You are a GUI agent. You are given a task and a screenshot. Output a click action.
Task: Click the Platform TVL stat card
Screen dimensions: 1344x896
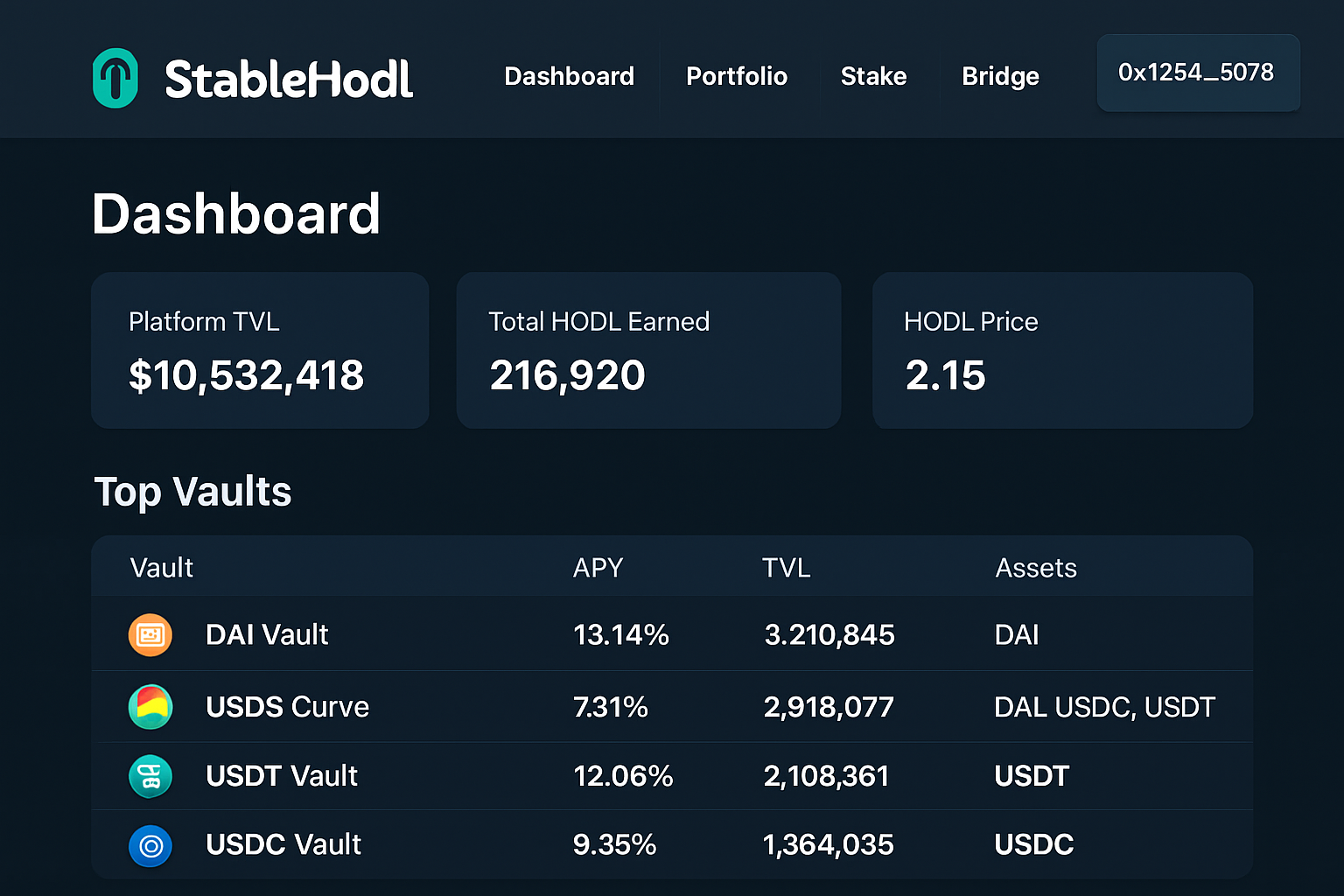tap(259, 350)
